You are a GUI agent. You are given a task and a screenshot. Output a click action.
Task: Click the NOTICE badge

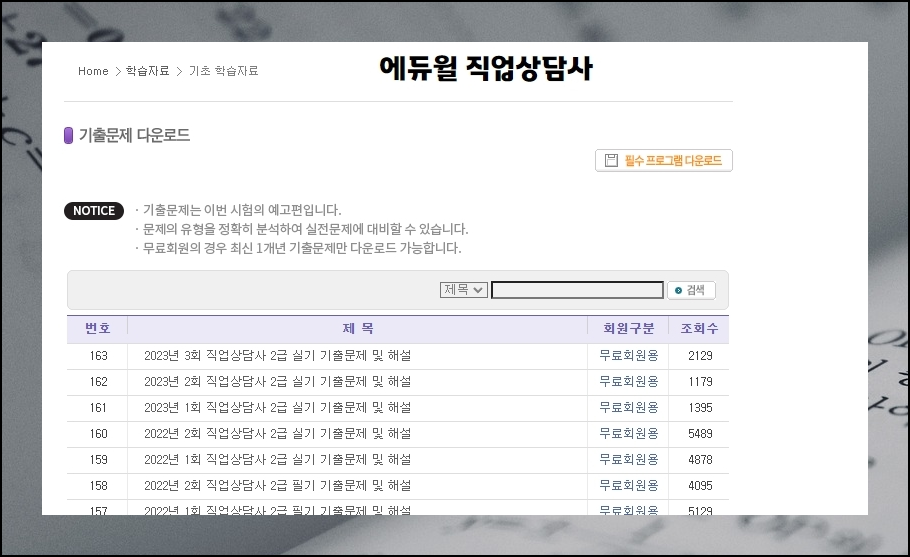[x=94, y=211]
